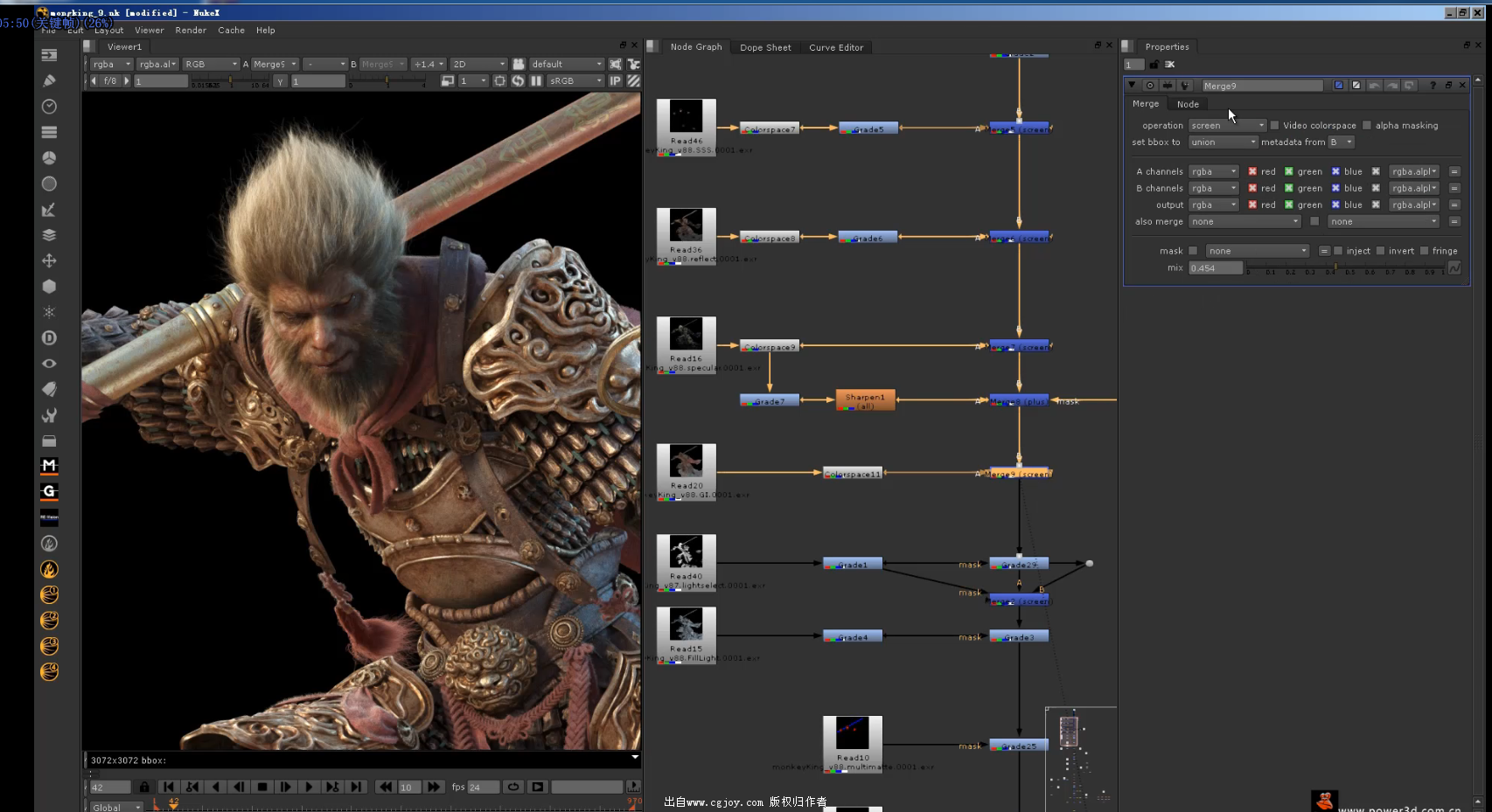This screenshot has height=812, width=1492.
Task: Open the Global timeline range dropdown
Action: [115, 807]
